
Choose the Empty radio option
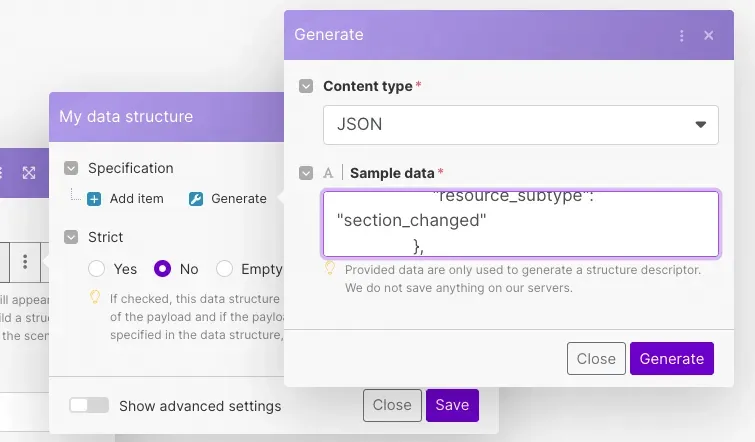pos(225,269)
